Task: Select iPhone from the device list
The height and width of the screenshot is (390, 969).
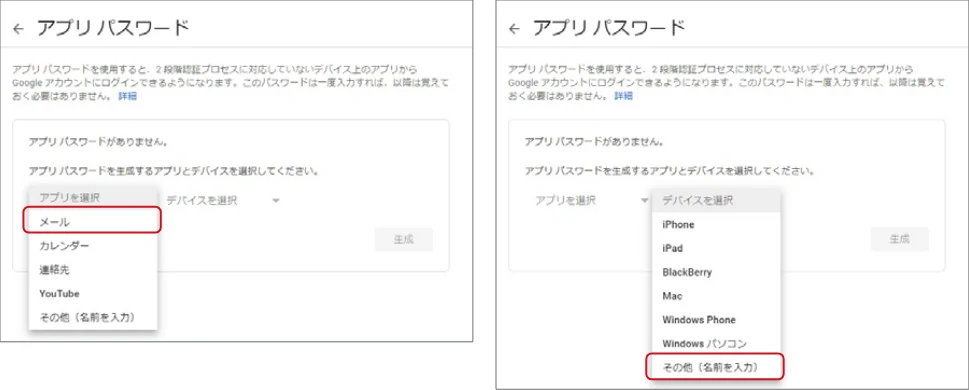Action: [716, 224]
